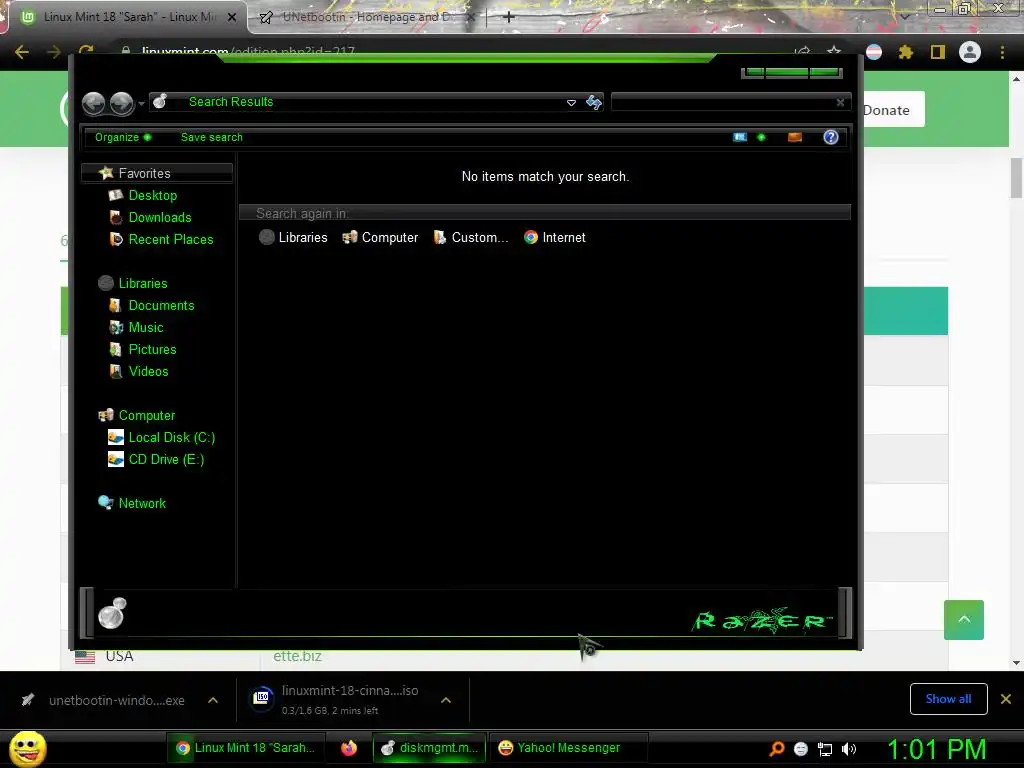Click the Music library icon
Viewport: 1024px width, 768px height.
pyautogui.click(x=116, y=328)
